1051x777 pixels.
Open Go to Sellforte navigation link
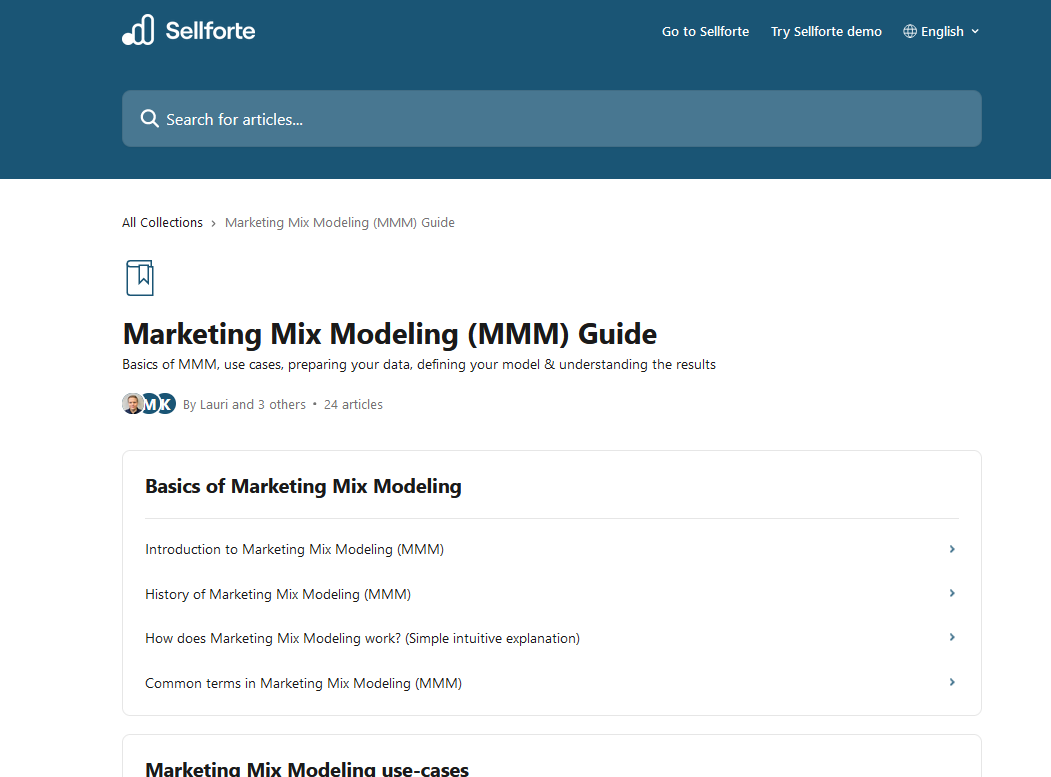point(705,32)
